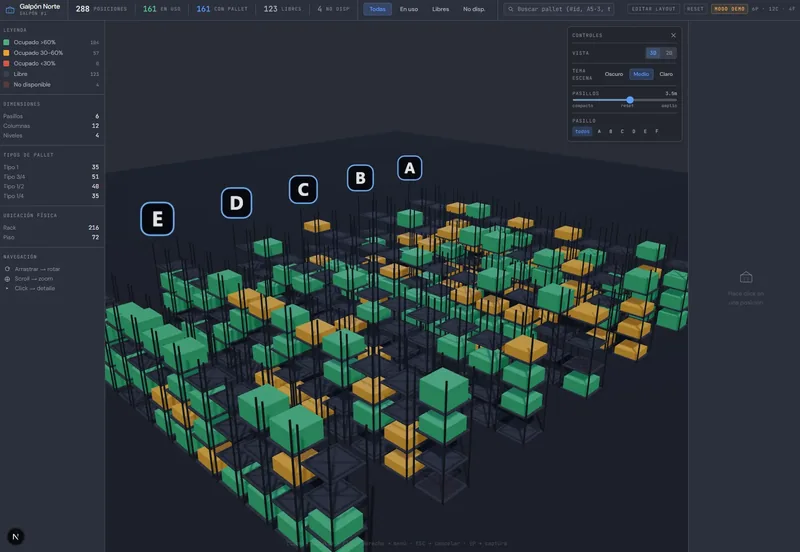Click the Editar Layout button
Image resolution: width=800 pixels, height=552 pixels.
pos(654,9)
